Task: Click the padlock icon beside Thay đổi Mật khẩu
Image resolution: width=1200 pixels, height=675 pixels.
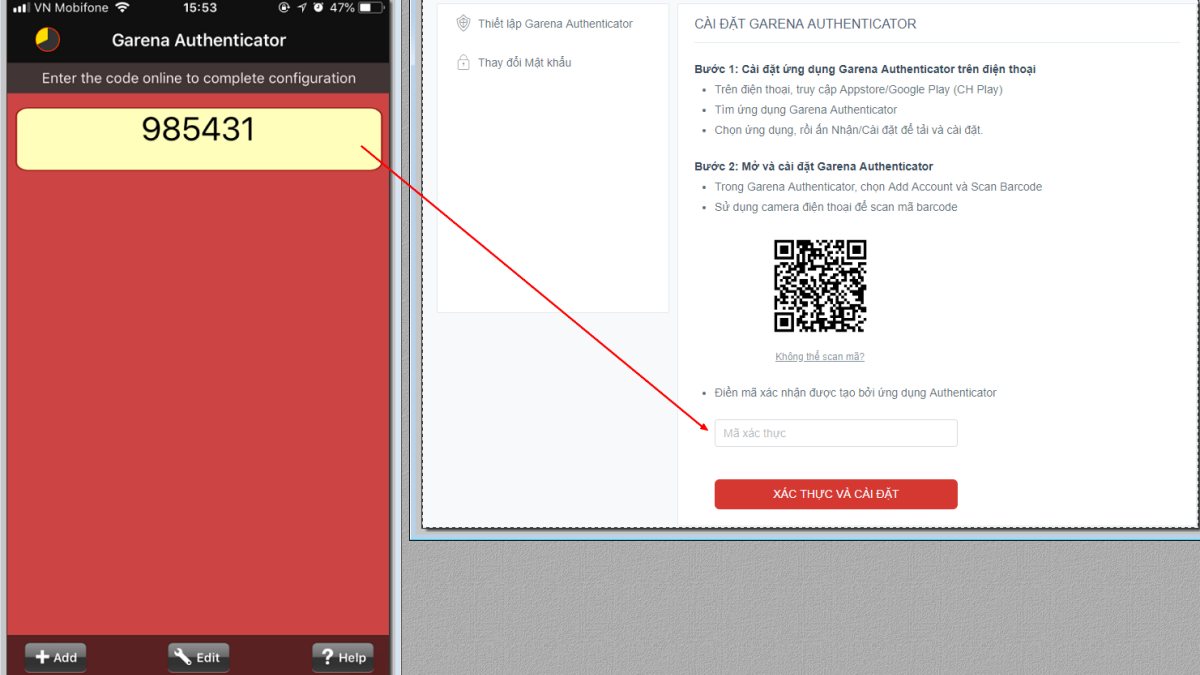Action: pyautogui.click(x=463, y=61)
